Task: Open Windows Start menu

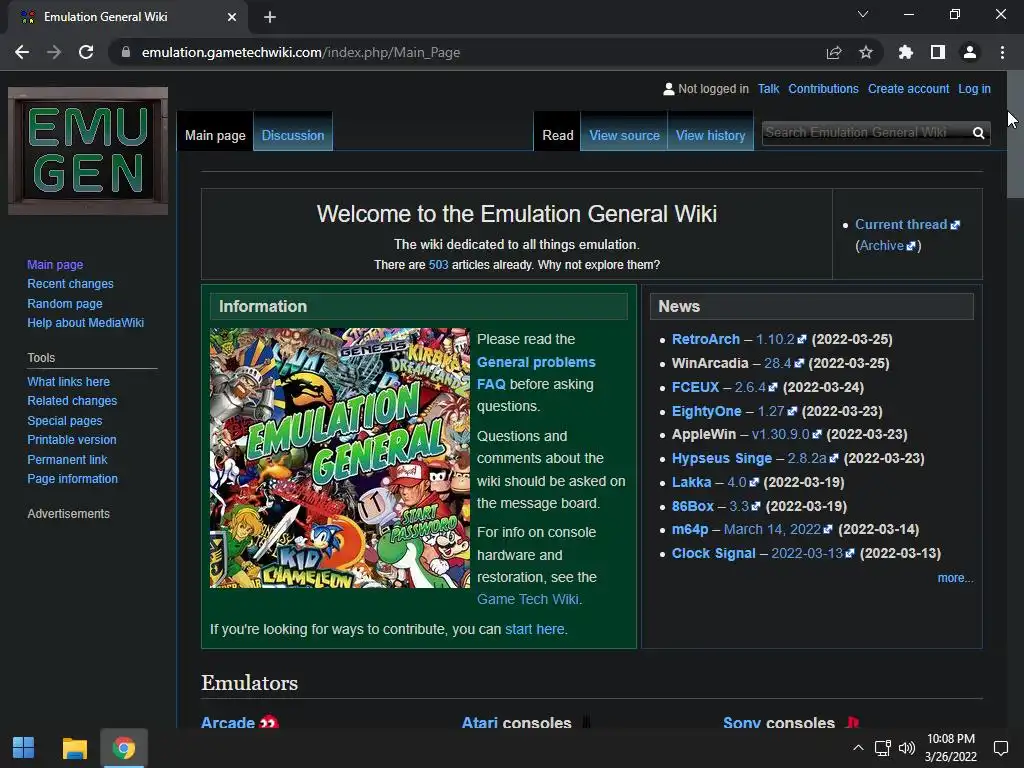Action: click(24, 748)
